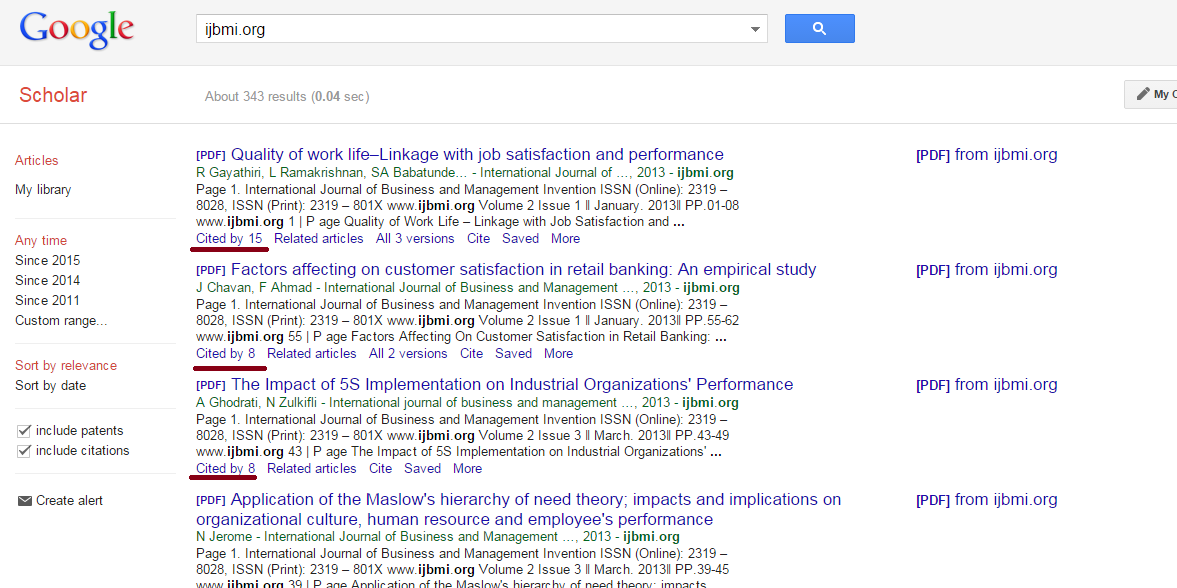Open PDF from ijbmi.org for customer satisfaction article
The height and width of the screenshot is (588, 1177).
click(986, 270)
